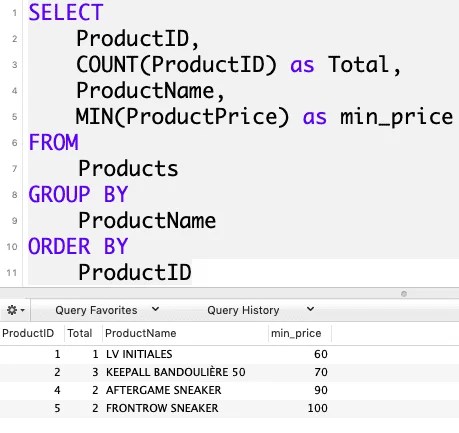Click ProductID value 5 in FRONTROW row

click(57, 408)
